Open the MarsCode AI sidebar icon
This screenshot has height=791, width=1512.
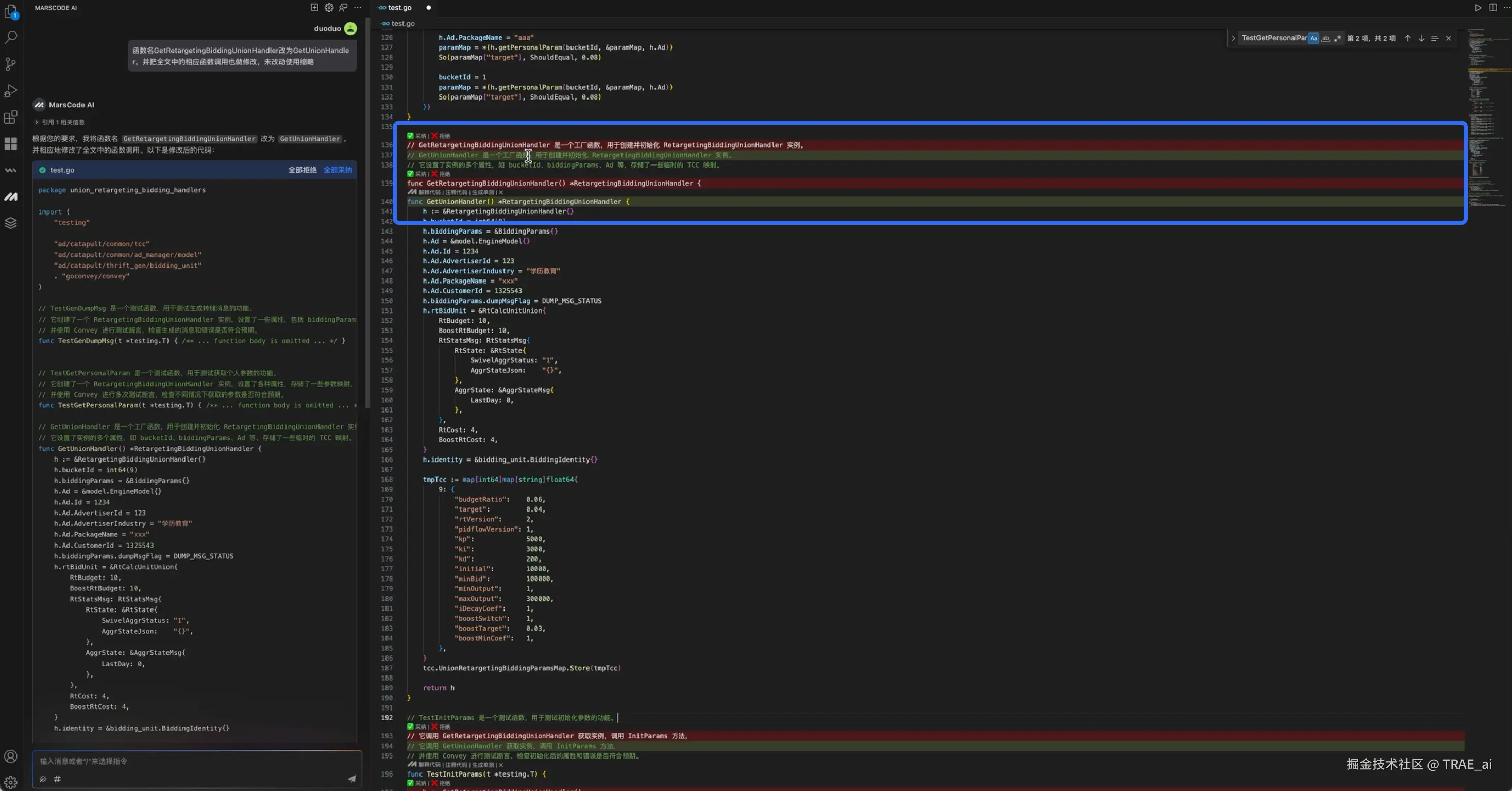pyautogui.click(x=11, y=197)
